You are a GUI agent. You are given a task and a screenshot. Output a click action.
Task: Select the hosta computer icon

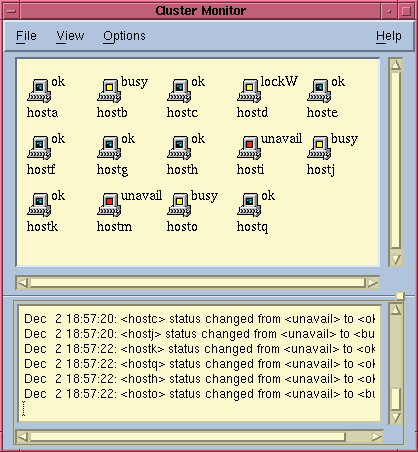tap(39, 91)
